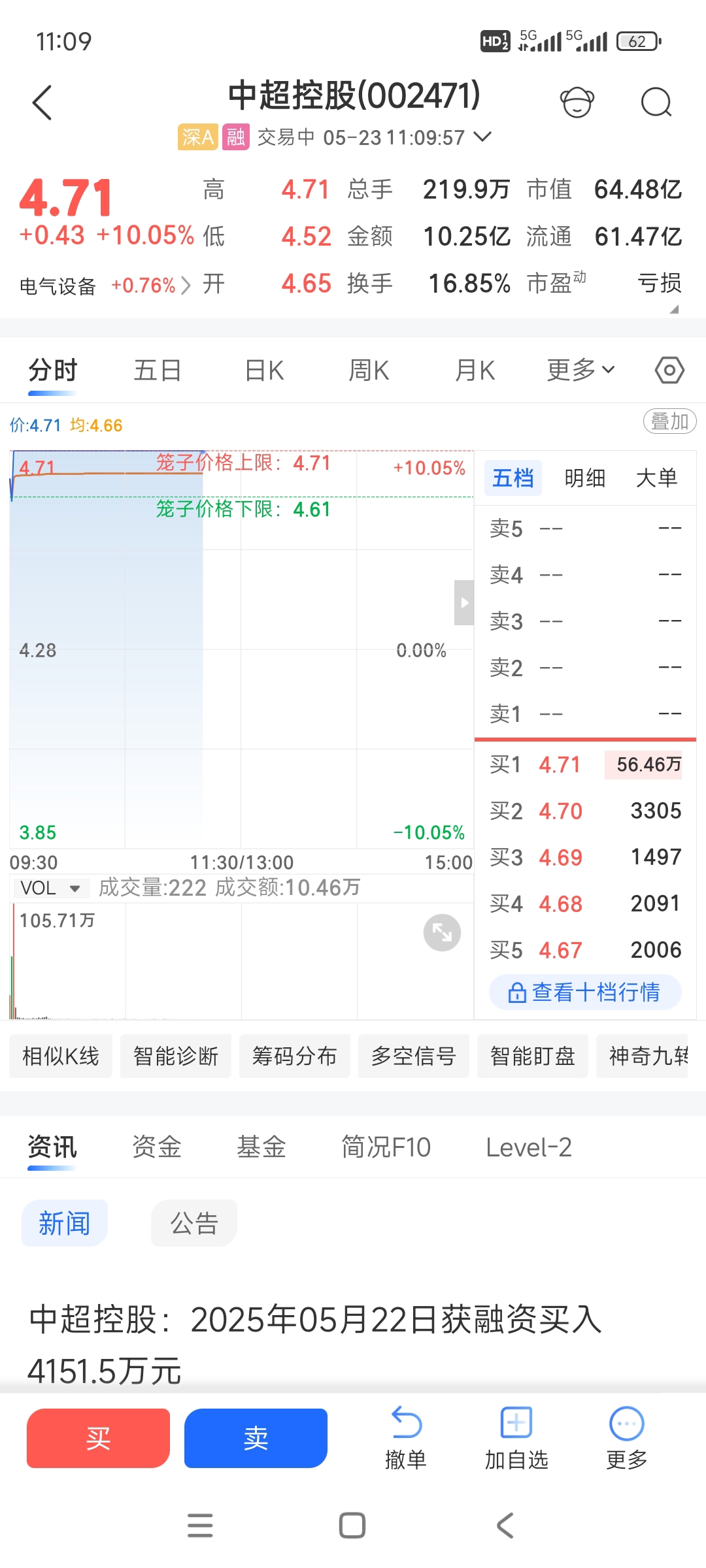The width and height of the screenshot is (706, 1568).
Task: Open chart settings hexagon icon
Action: [669, 370]
